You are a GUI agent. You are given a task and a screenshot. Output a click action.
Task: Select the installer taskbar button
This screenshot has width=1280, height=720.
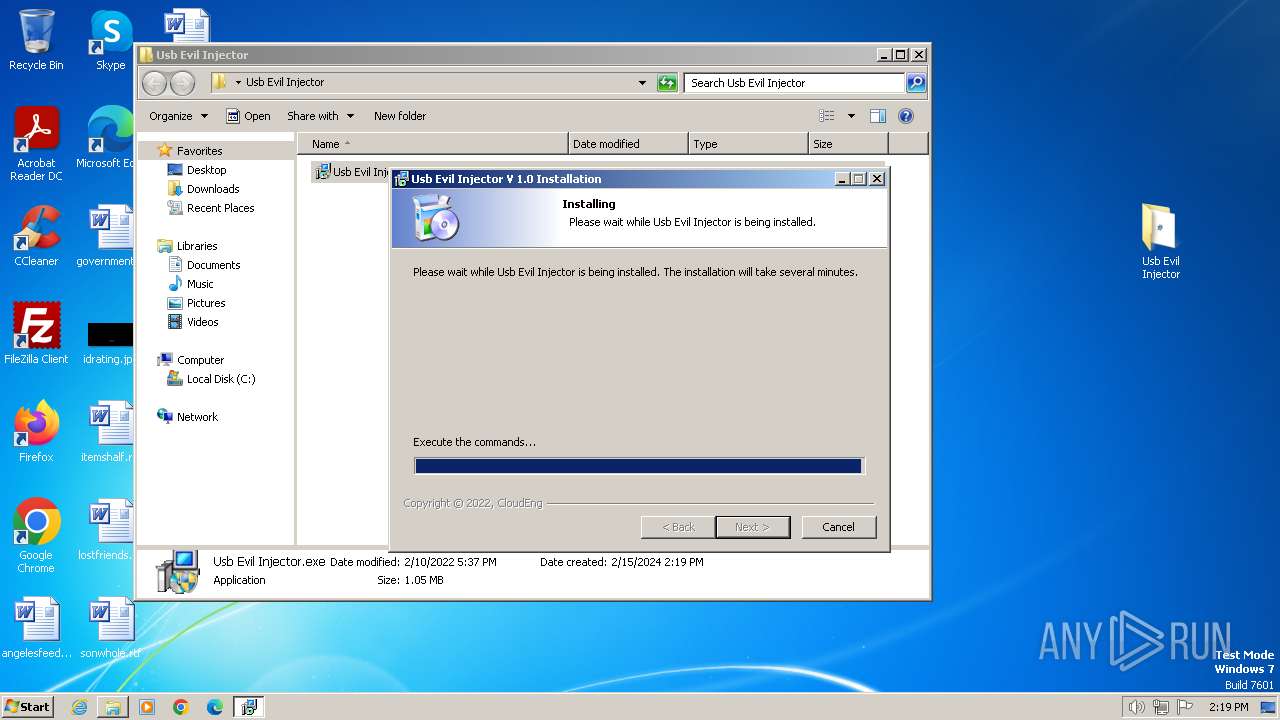249,707
